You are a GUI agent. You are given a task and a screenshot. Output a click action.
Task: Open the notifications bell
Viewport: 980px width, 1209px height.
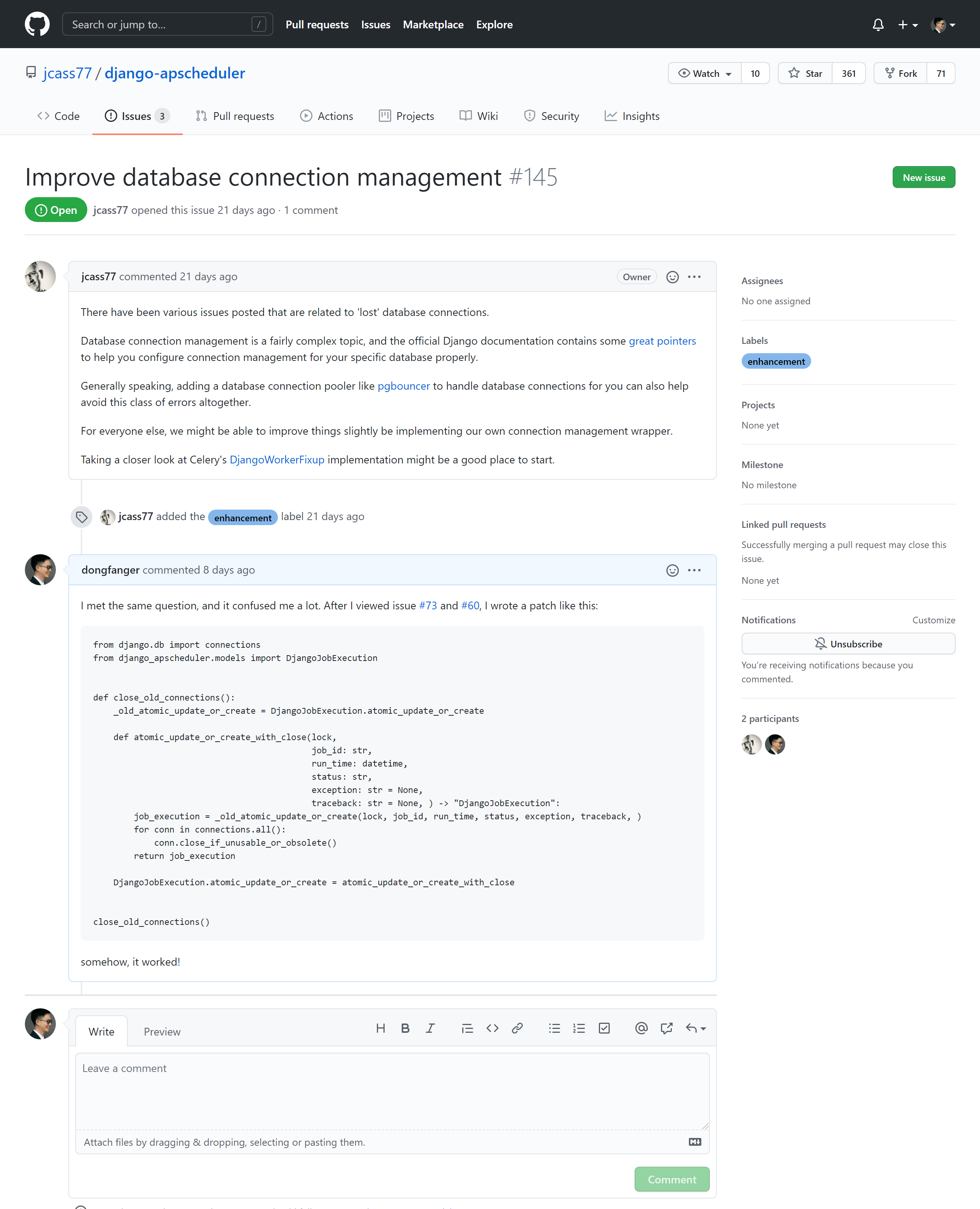click(x=878, y=25)
